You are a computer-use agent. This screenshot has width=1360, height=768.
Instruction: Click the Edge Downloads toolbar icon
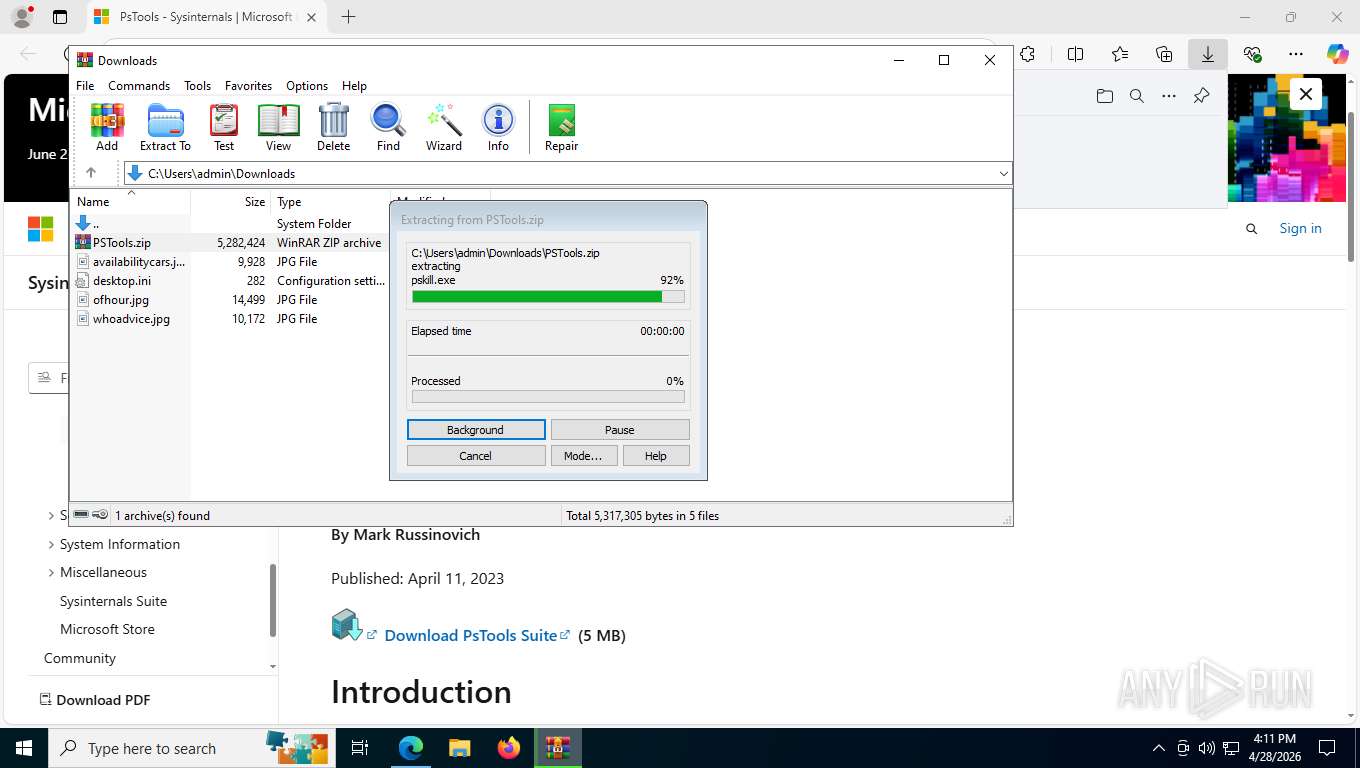tap(1208, 54)
